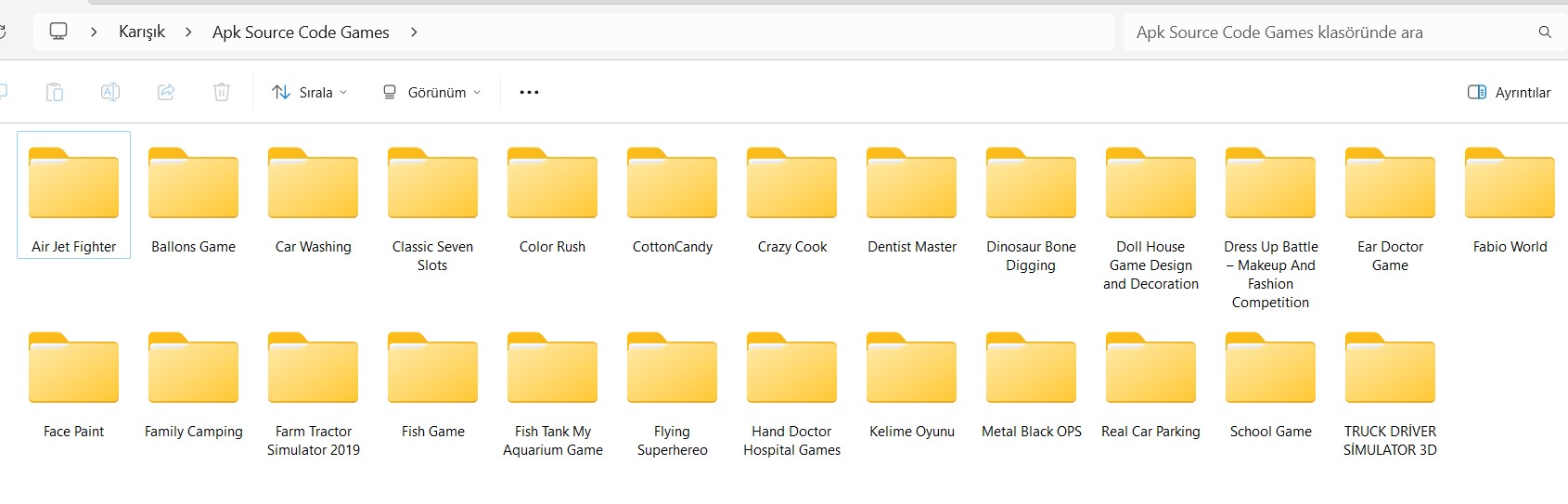This screenshot has width=1568, height=504.
Task: Go to Karışık in breadcrumb
Action: coord(142,32)
